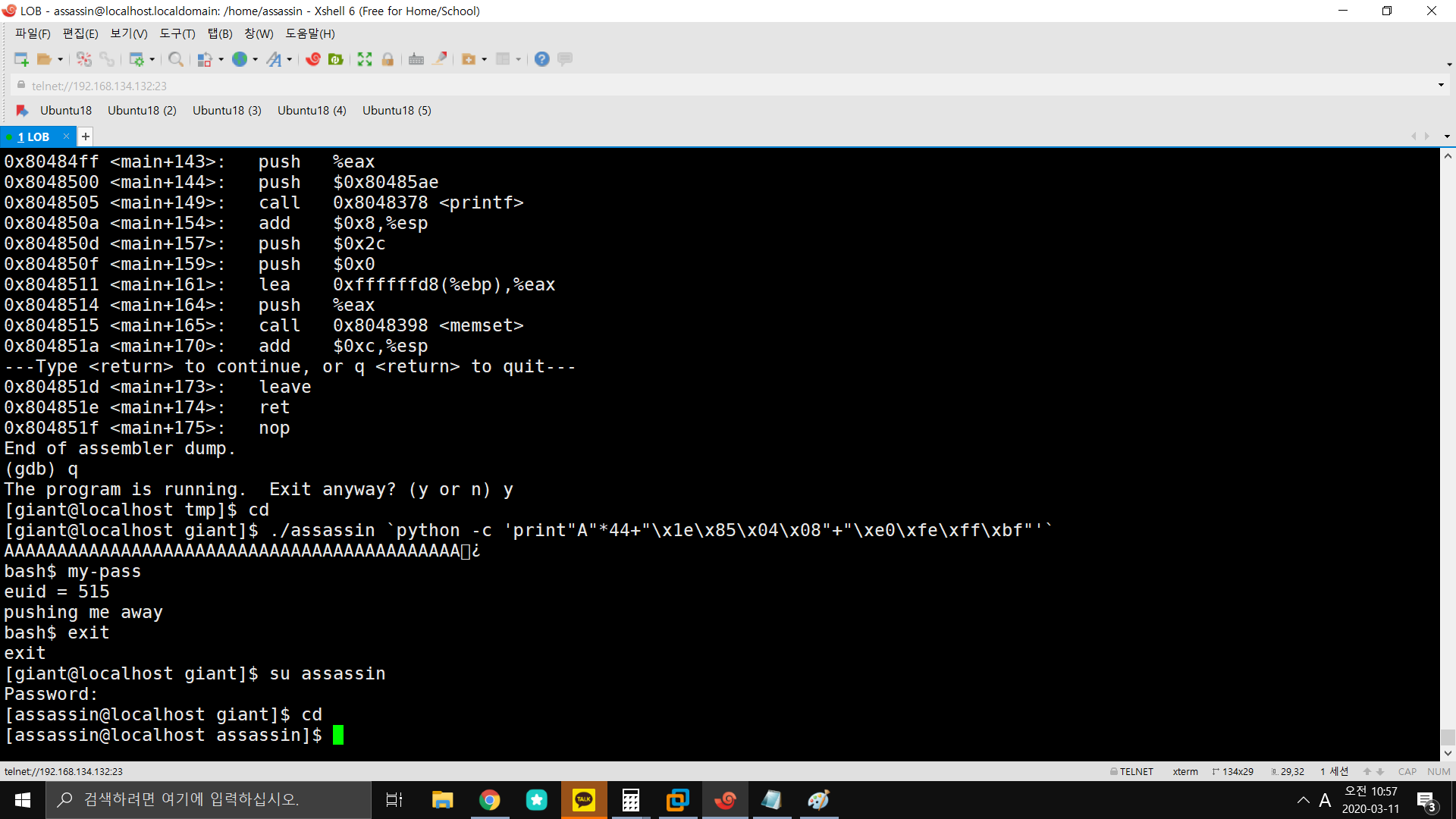Click the red Xmanager swirl icon
Viewport: 1456px width, 819px height.
[x=313, y=59]
